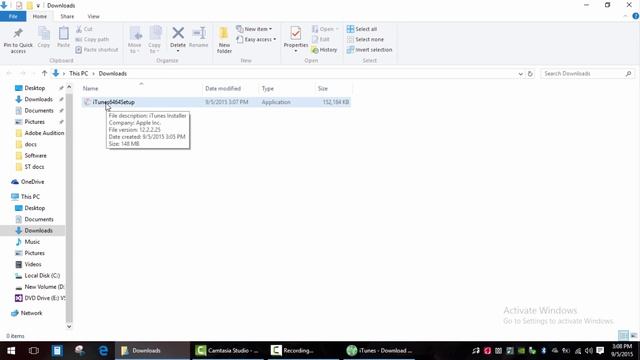Open the docs folder
Image resolution: width=640 pixels, height=360 pixels.
coord(30,144)
